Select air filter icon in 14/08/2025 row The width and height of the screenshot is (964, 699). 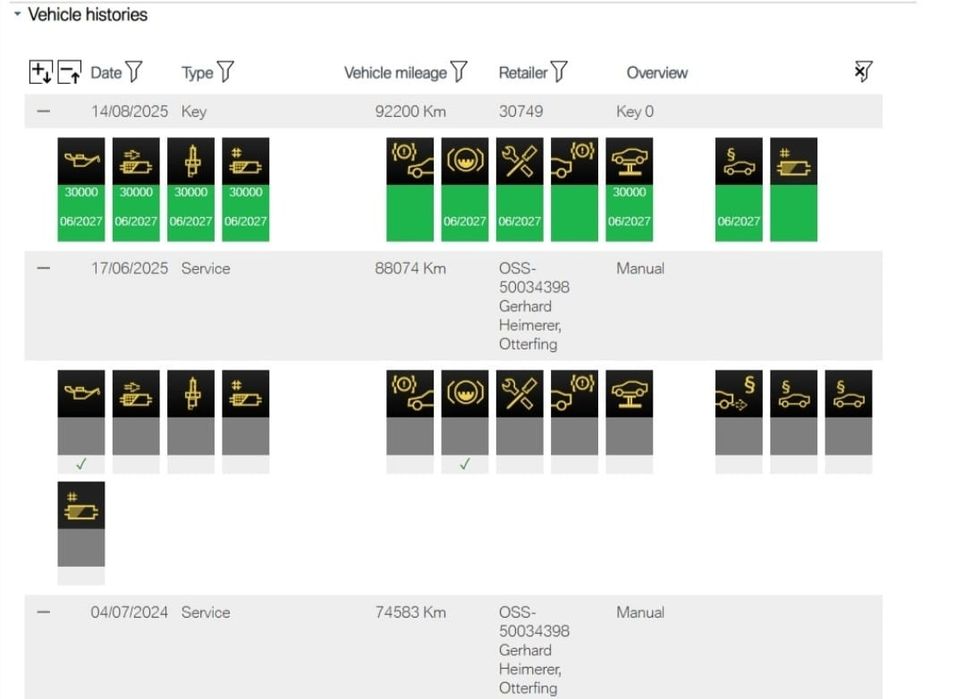136,161
